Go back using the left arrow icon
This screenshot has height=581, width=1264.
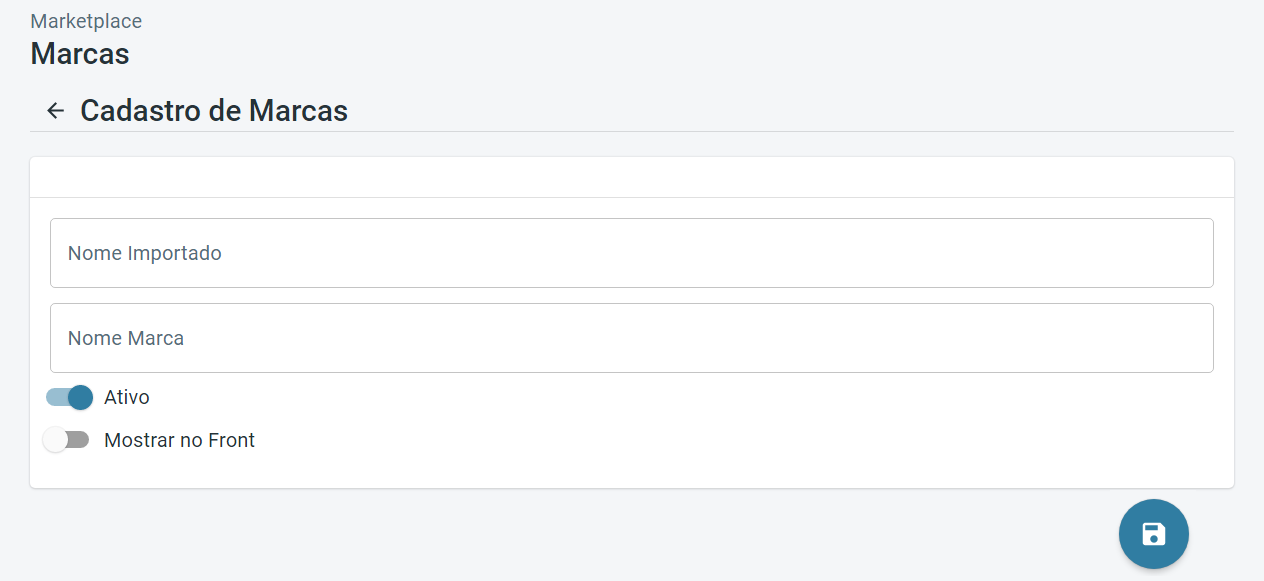(56, 110)
